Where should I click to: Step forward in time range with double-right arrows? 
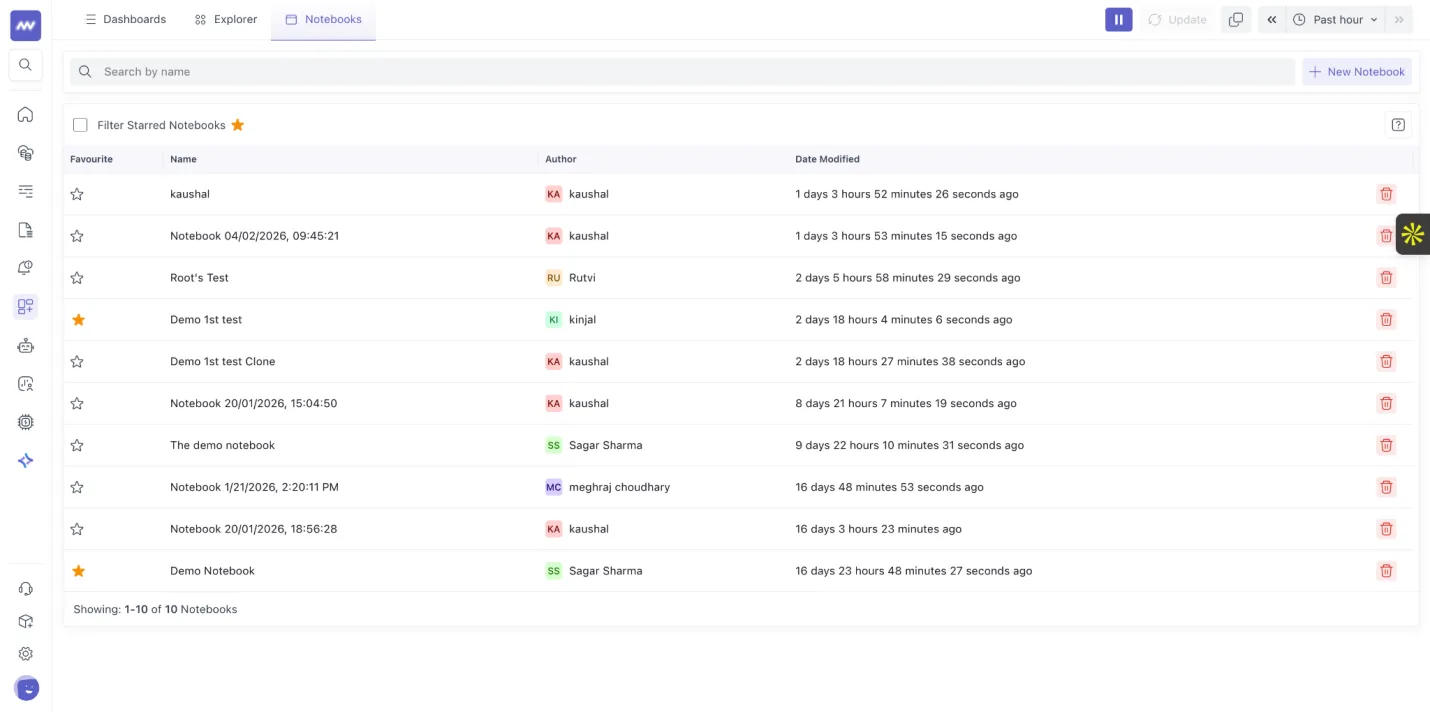click(x=1399, y=20)
